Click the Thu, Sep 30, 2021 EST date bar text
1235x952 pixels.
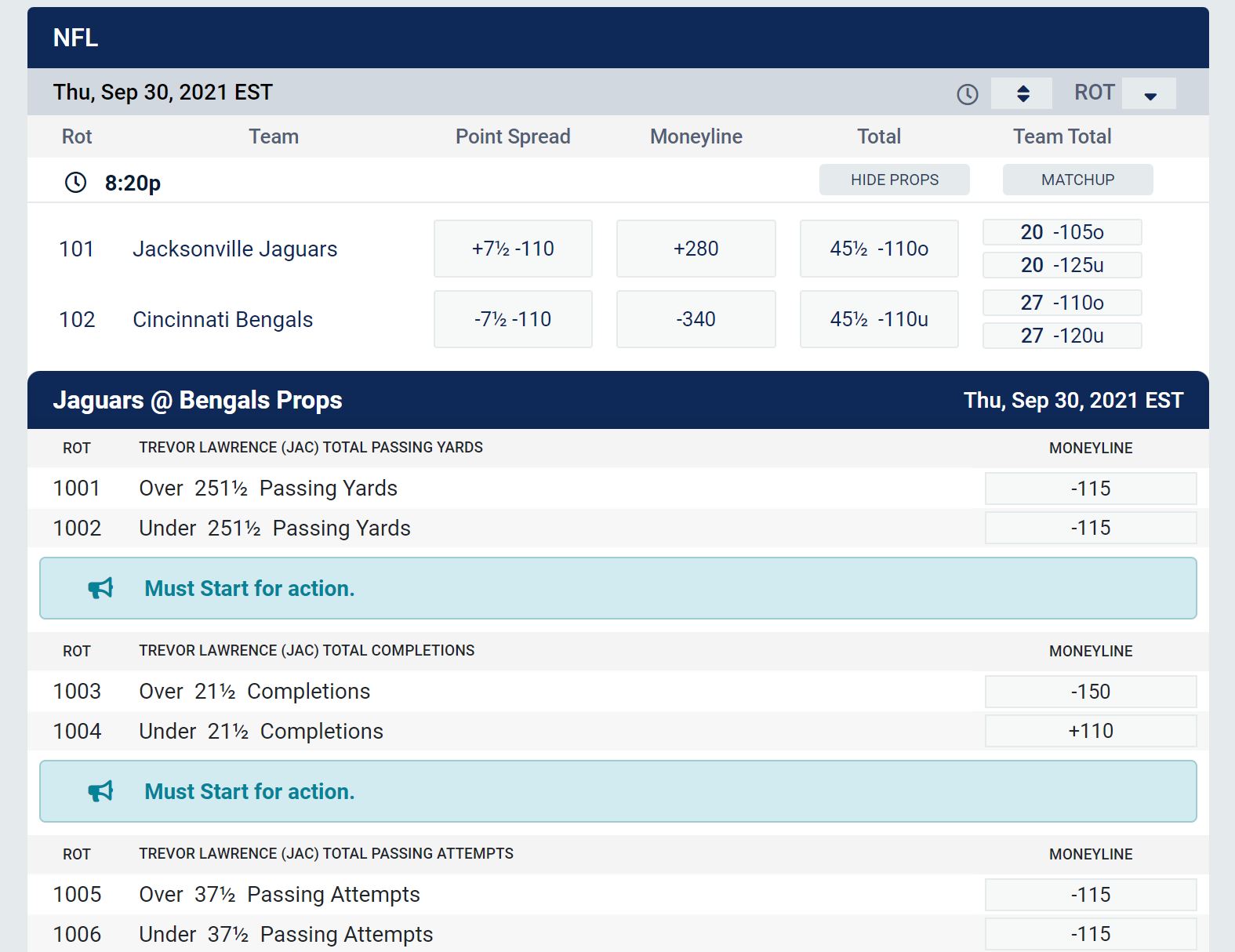tap(163, 93)
